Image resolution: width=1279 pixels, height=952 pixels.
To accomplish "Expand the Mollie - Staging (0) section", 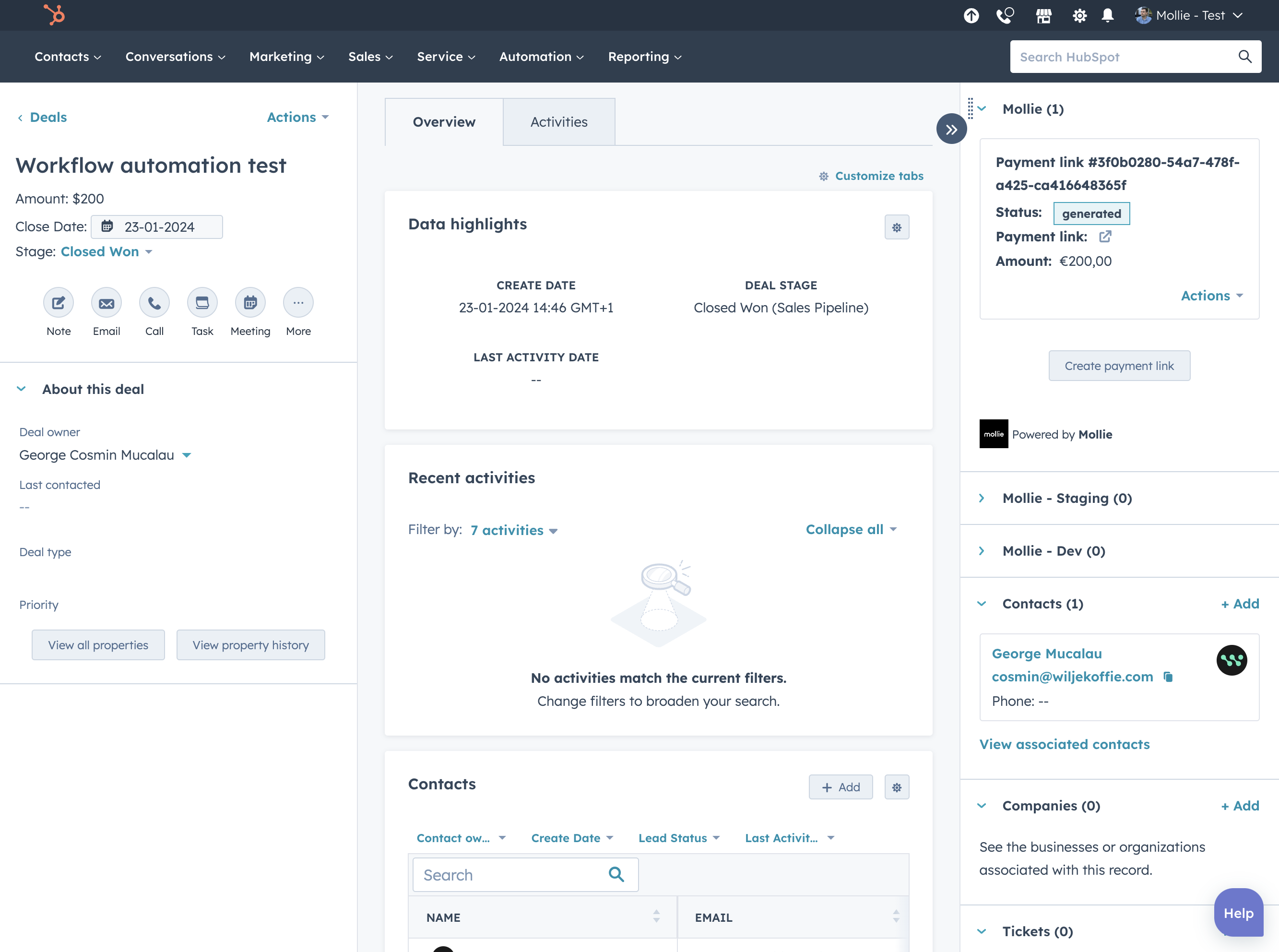I will [x=982, y=498].
